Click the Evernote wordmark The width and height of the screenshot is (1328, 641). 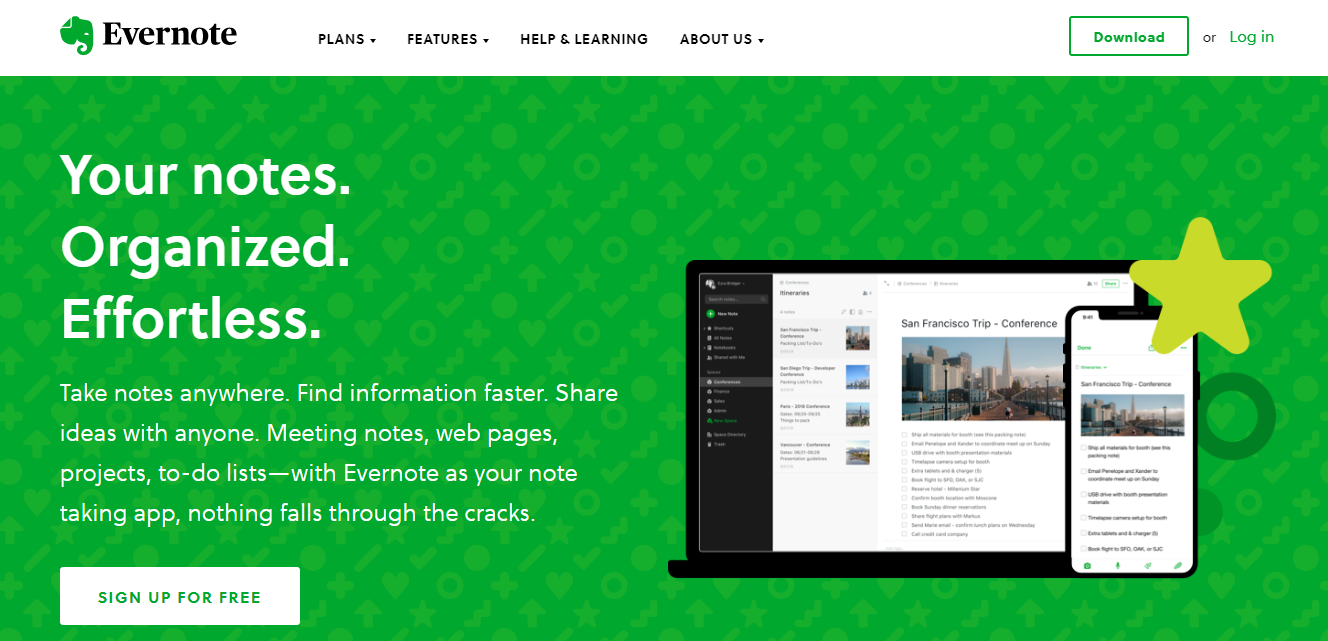coord(170,36)
